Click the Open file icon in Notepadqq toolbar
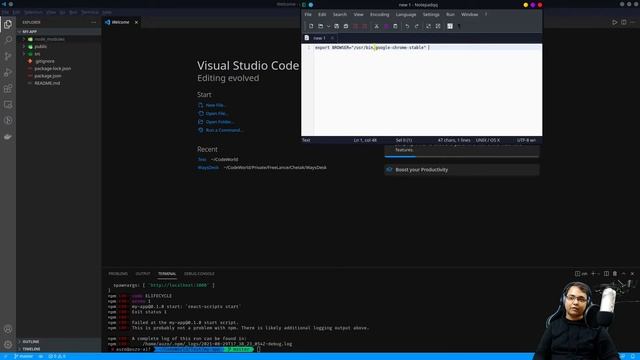Viewport: 640px width, 360px height. tap(320, 26)
